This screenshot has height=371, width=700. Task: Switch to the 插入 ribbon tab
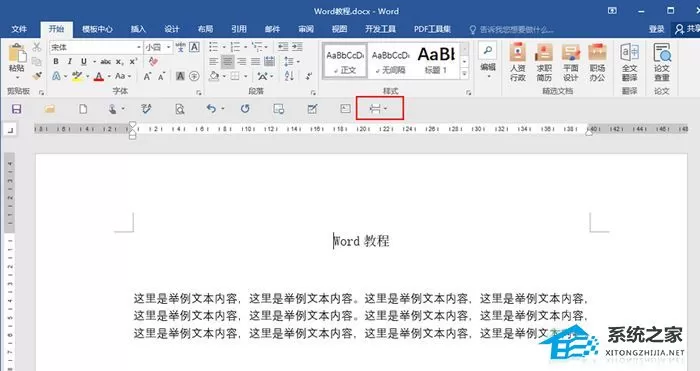point(138,29)
